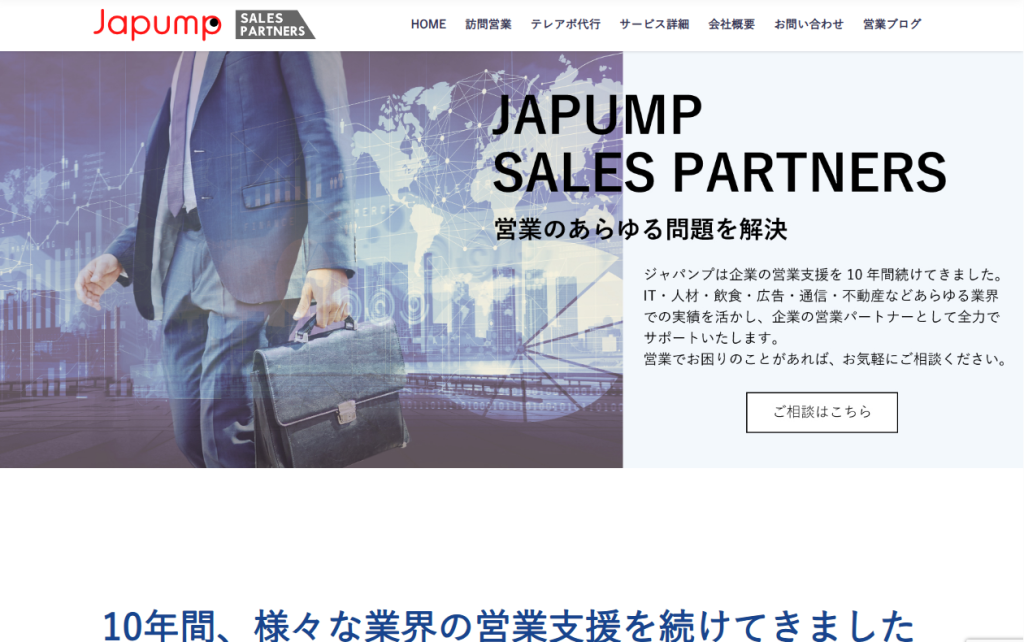The height and width of the screenshot is (642, 1024).
Task: Open the 会社概要 page
Action: [x=731, y=24]
